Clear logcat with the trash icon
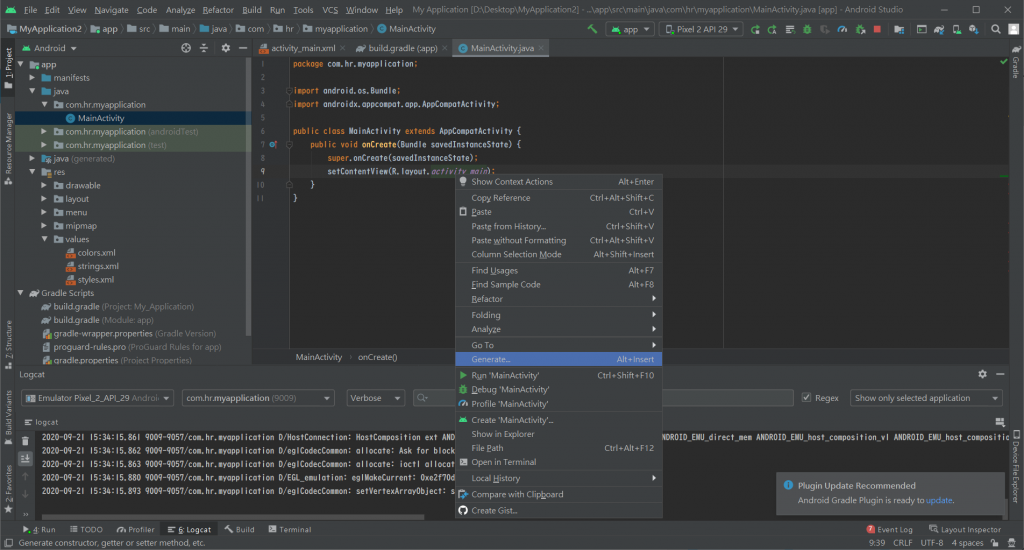 tap(26, 440)
